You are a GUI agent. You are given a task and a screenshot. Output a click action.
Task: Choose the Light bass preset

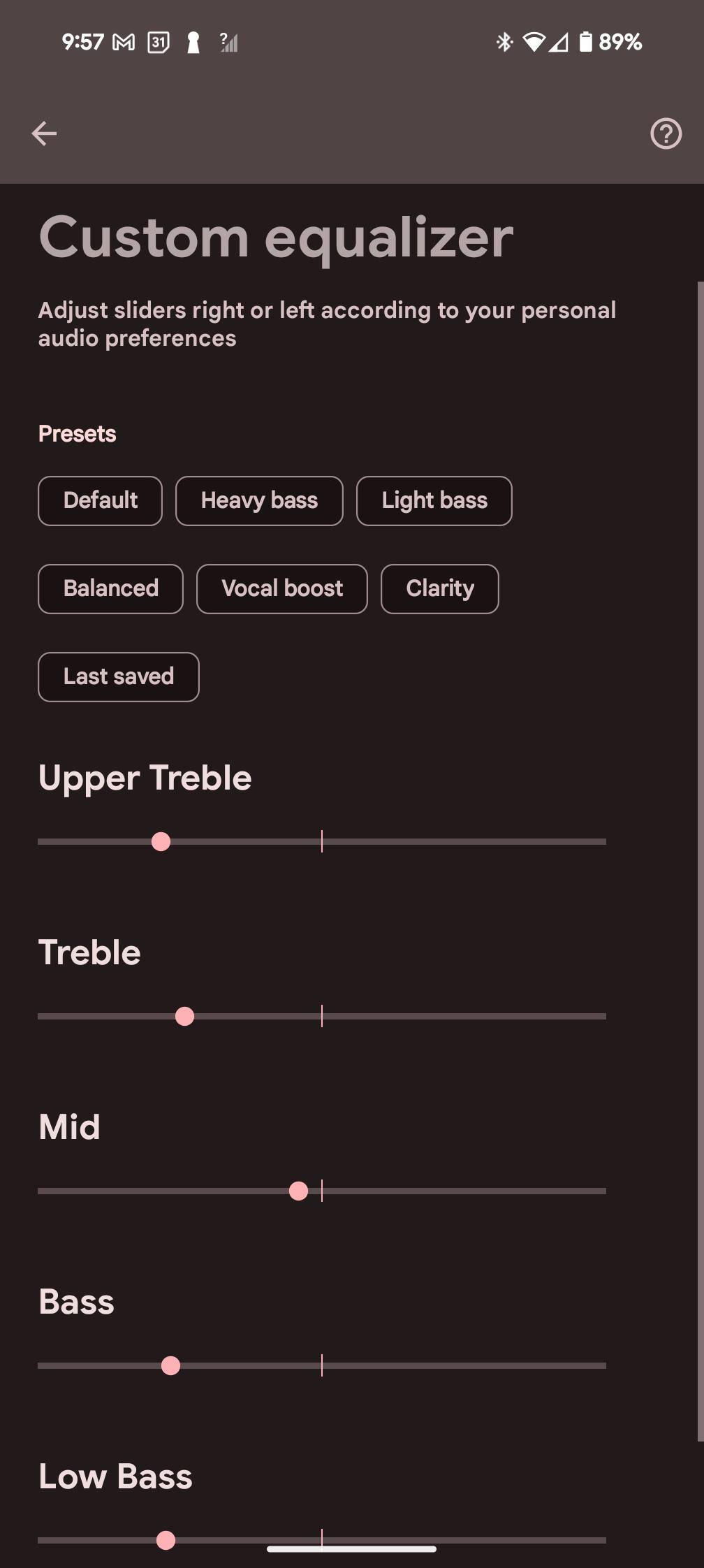[434, 500]
